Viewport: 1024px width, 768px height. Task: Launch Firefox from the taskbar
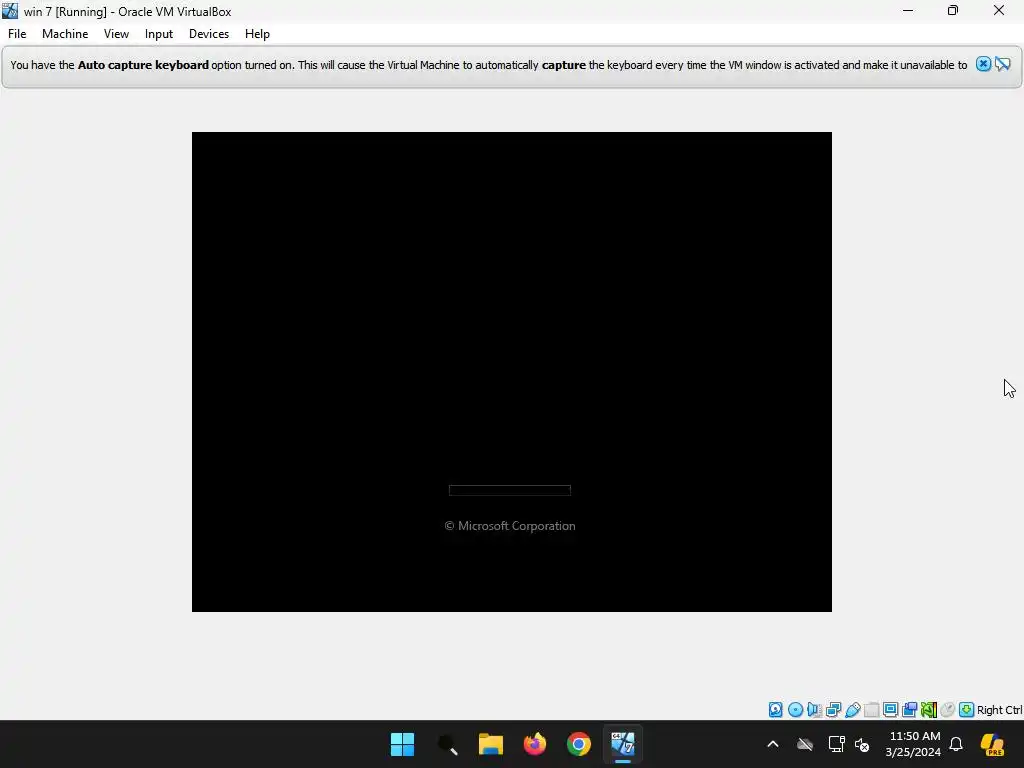[x=535, y=744]
